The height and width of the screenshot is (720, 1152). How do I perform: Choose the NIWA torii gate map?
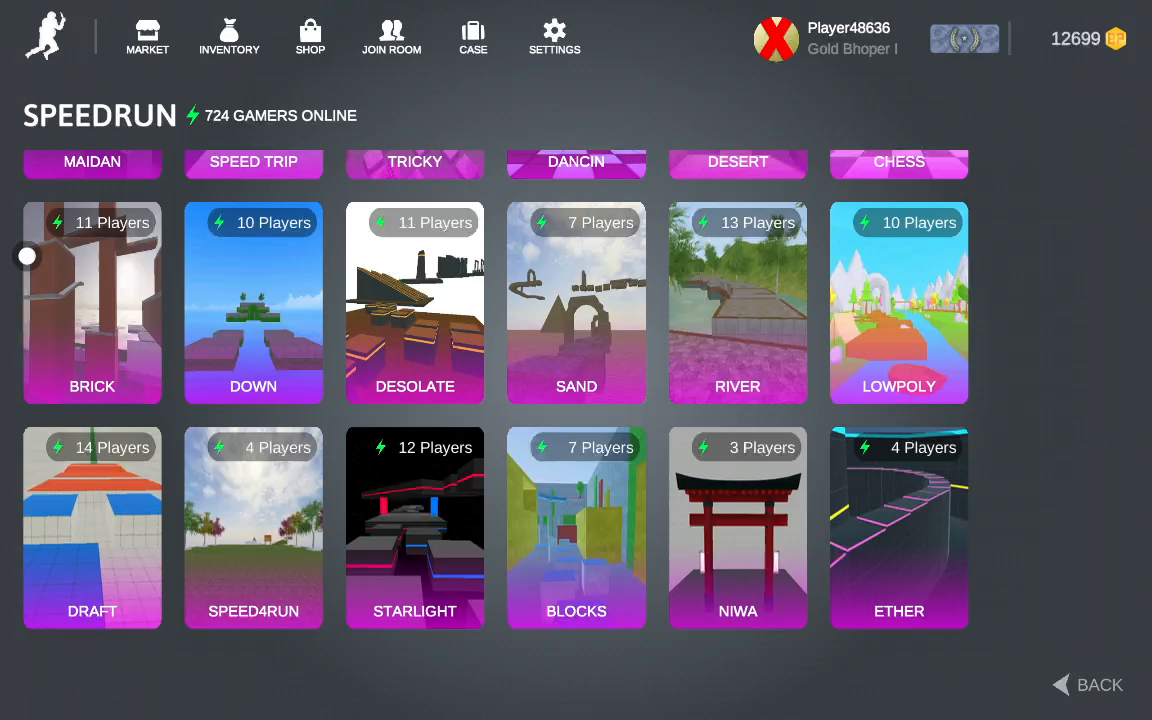pos(738,528)
